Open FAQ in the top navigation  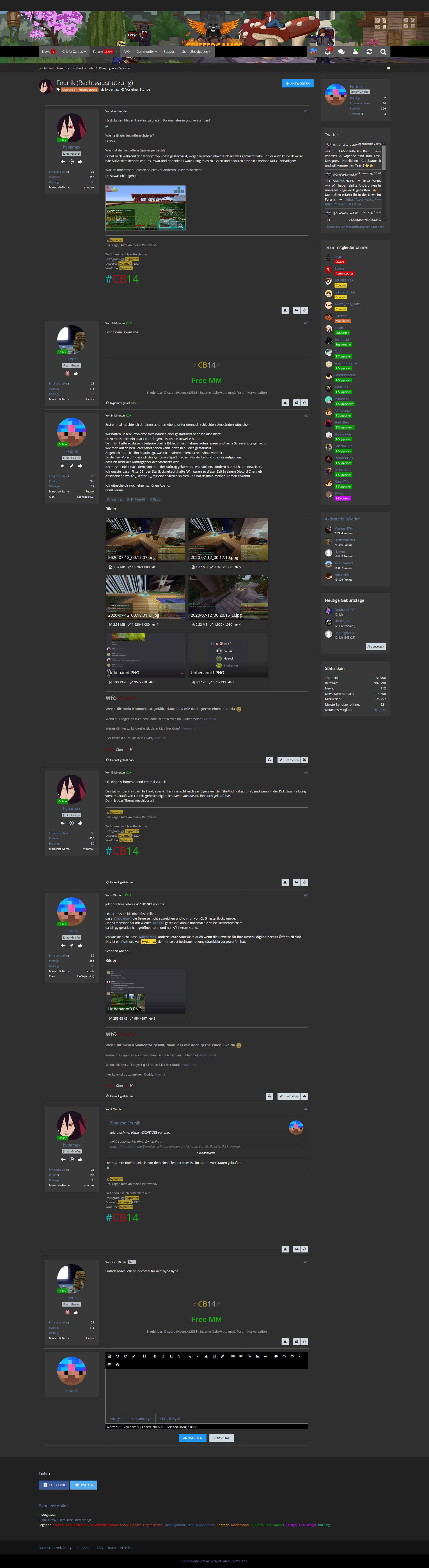126,52
